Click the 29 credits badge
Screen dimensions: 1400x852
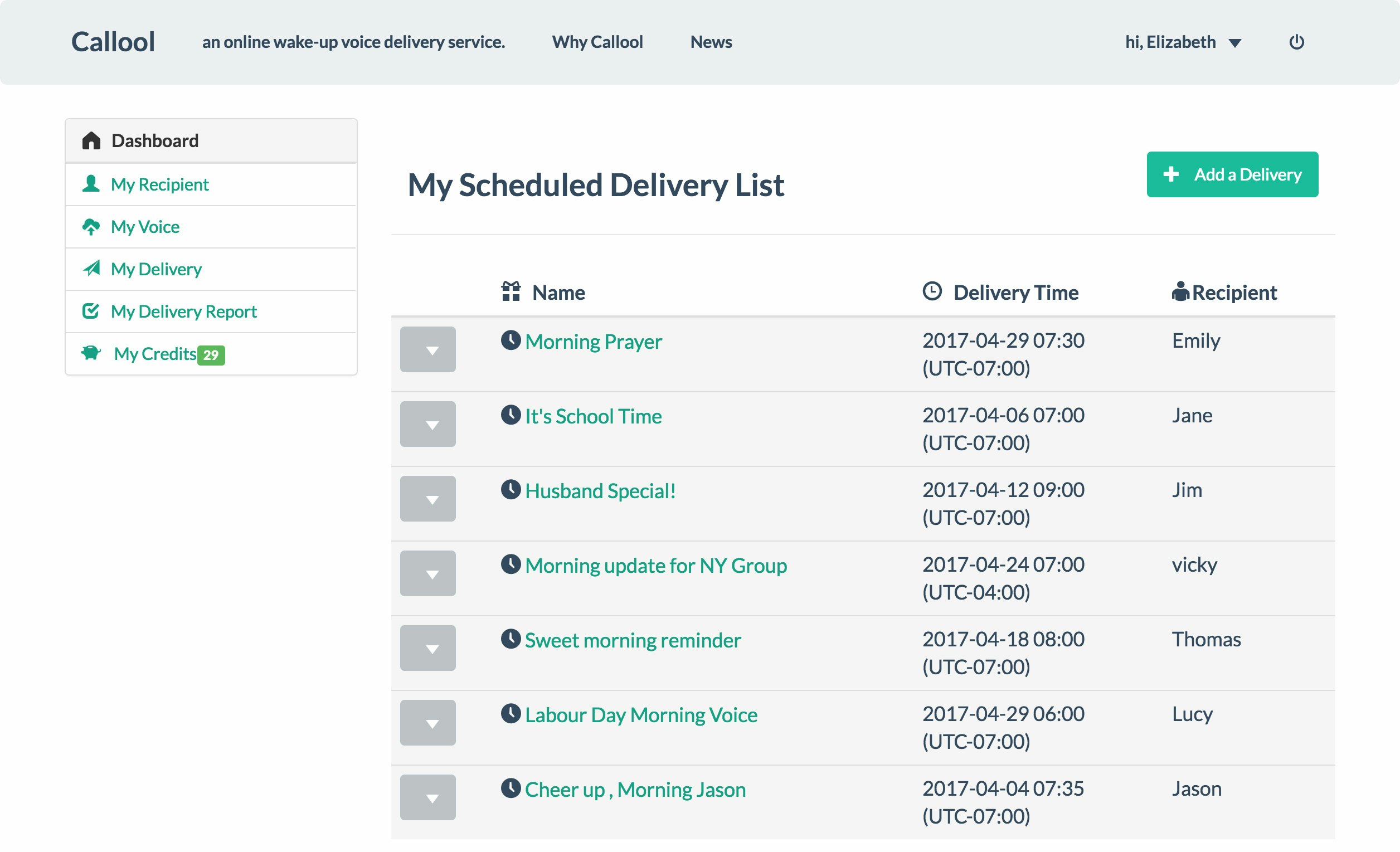(211, 355)
